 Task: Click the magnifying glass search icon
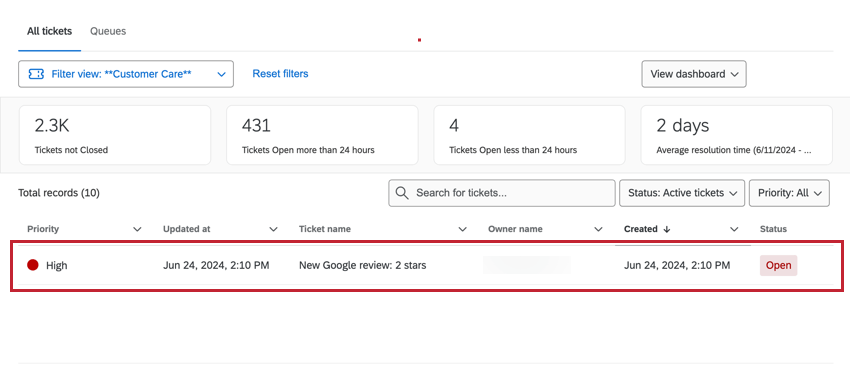tap(402, 193)
